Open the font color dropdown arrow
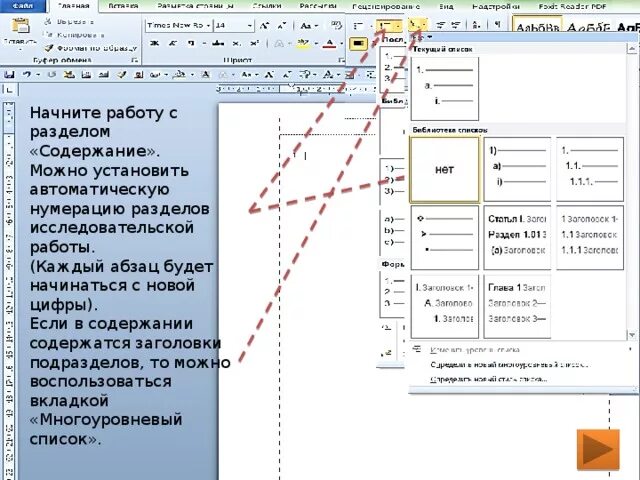This screenshot has width=640, height=480. (x=341, y=43)
